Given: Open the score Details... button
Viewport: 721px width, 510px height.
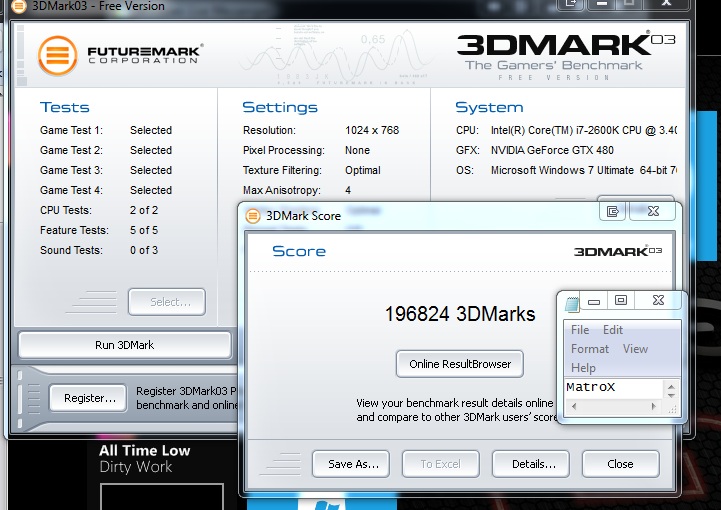Looking at the screenshot, I should (x=530, y=464).
